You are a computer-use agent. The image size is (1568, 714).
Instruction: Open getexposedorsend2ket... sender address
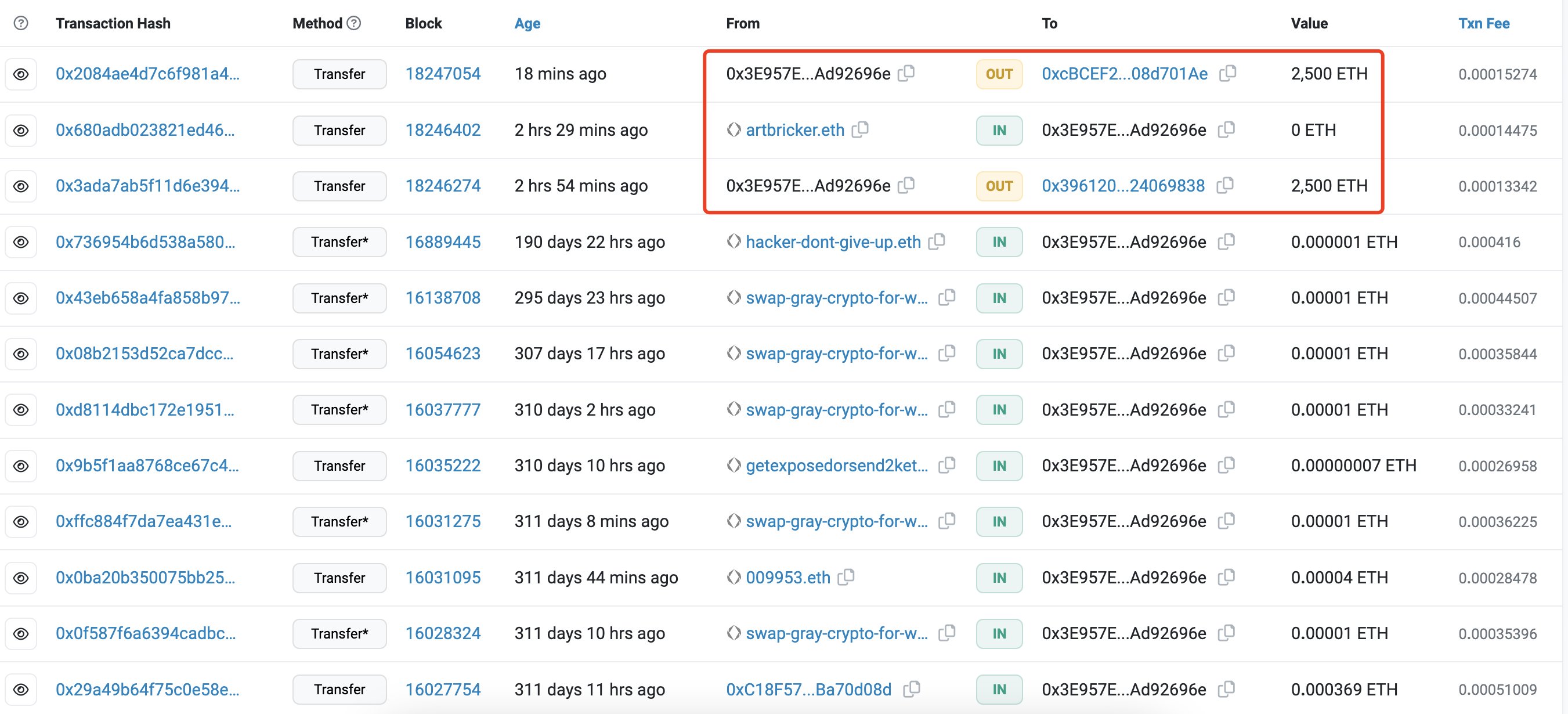click(x=837, y=466)
